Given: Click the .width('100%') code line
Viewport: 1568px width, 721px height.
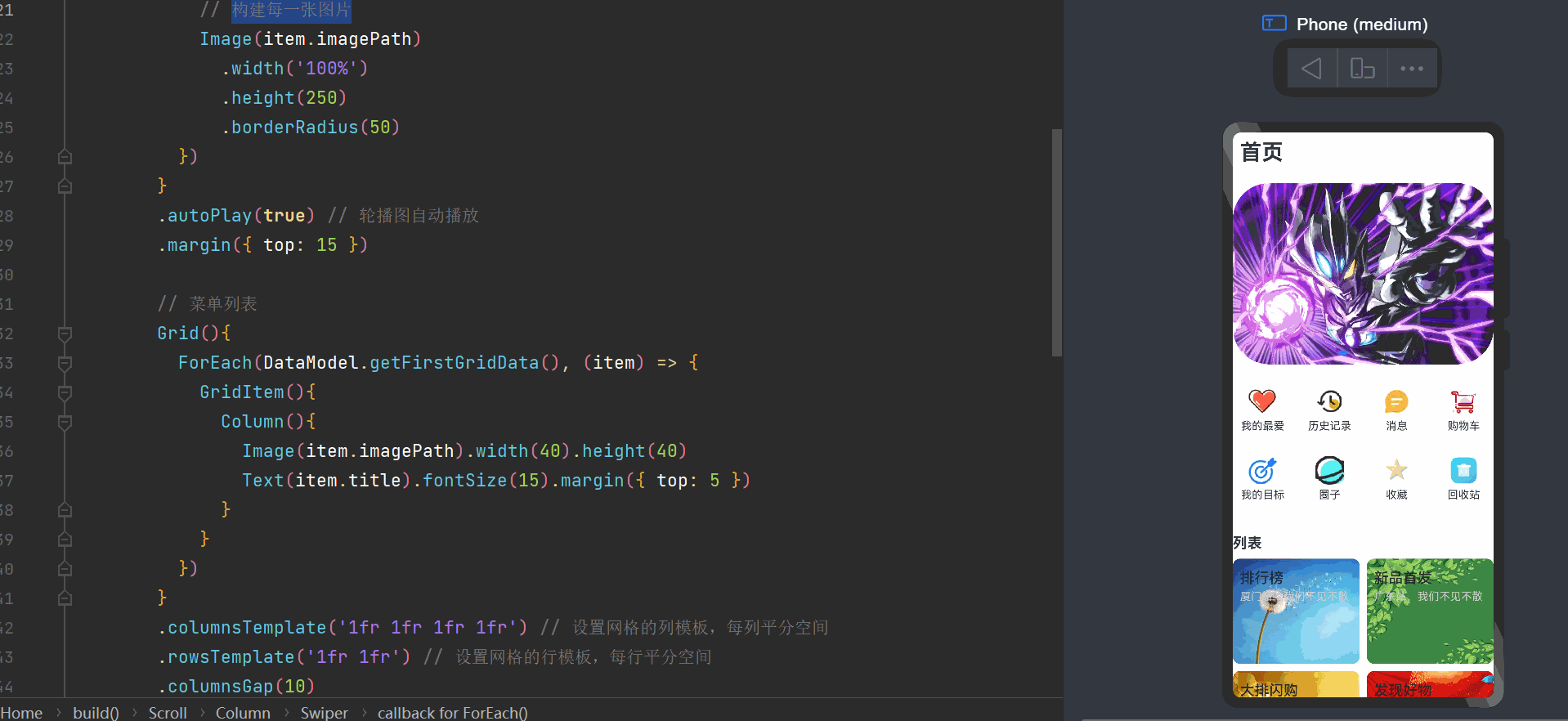Looking at the screenshot, I should click(295, 69).
